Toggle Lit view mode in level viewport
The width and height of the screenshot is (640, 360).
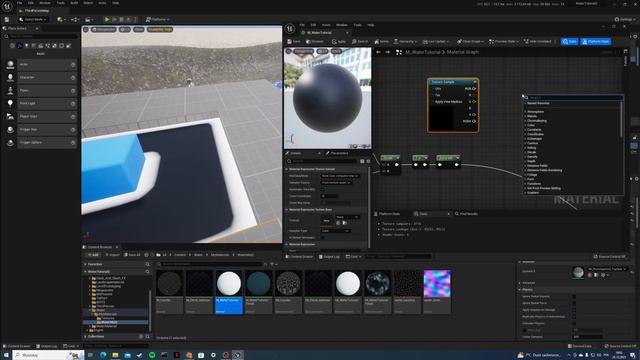point(125,29)
